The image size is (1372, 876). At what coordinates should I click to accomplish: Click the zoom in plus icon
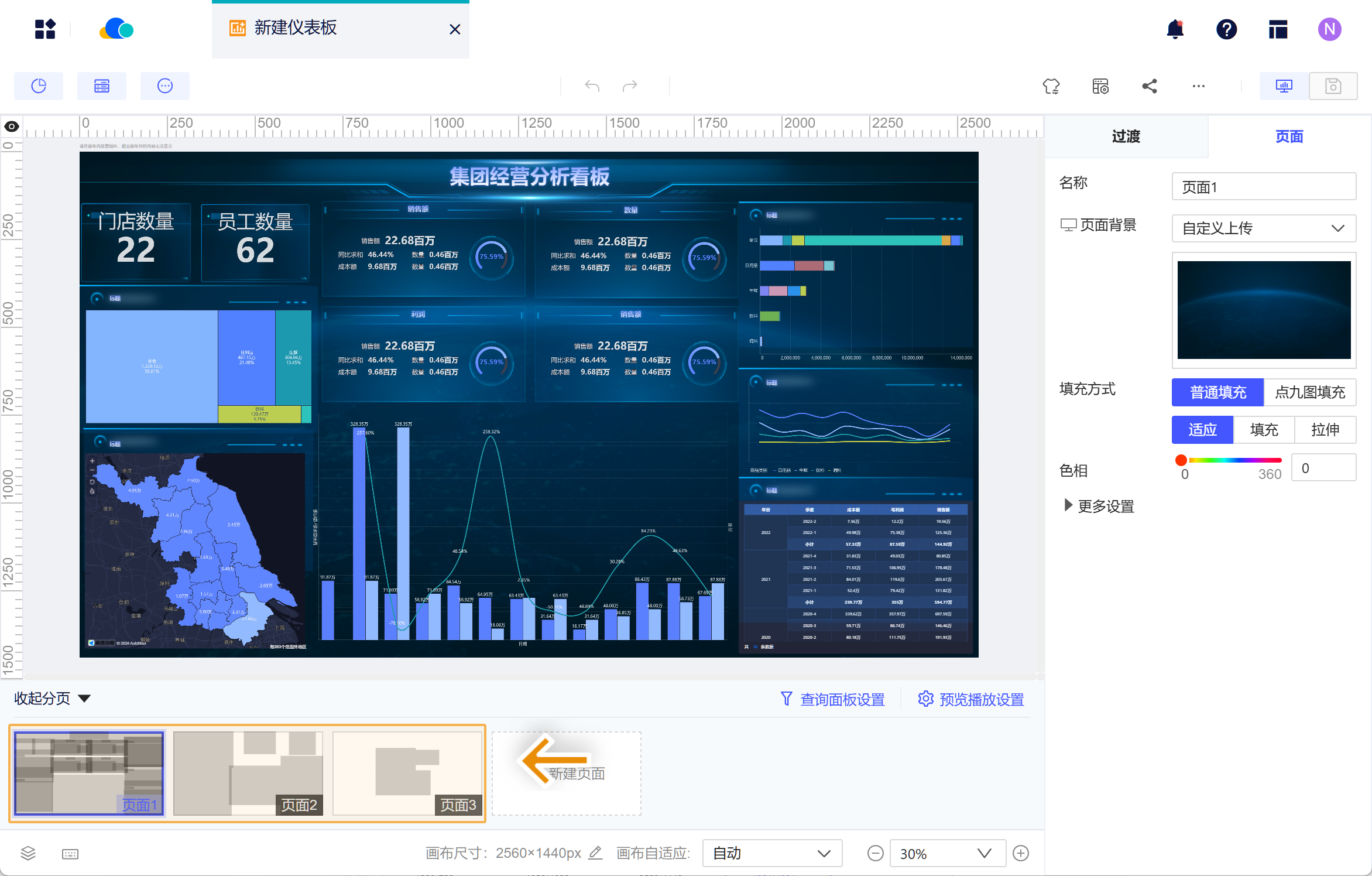pyautogui.click(x=1021, y=853)
